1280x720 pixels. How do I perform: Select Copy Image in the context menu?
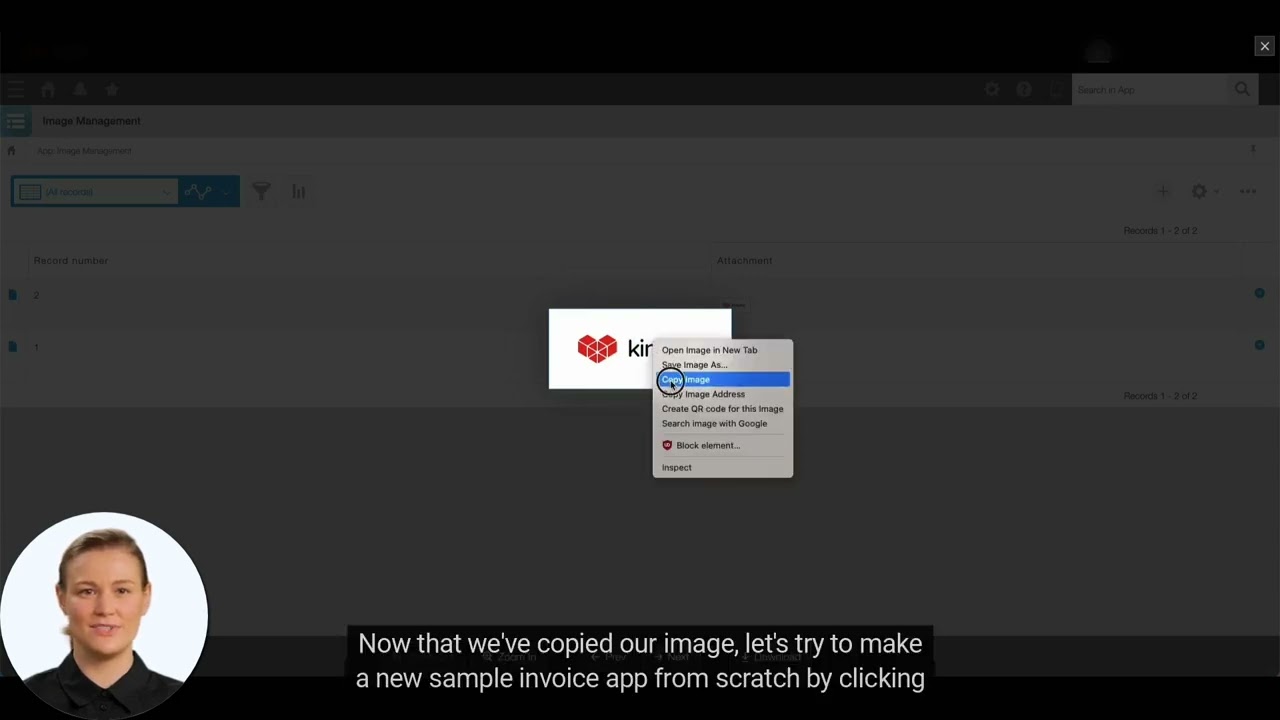(722, 379)
